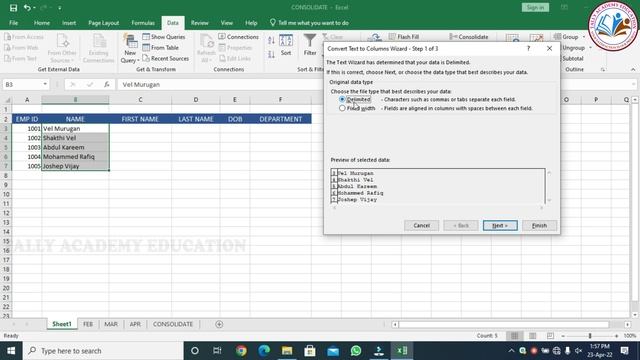
Task: Switch to the FEB sheet tab
Action: [88, 324]
